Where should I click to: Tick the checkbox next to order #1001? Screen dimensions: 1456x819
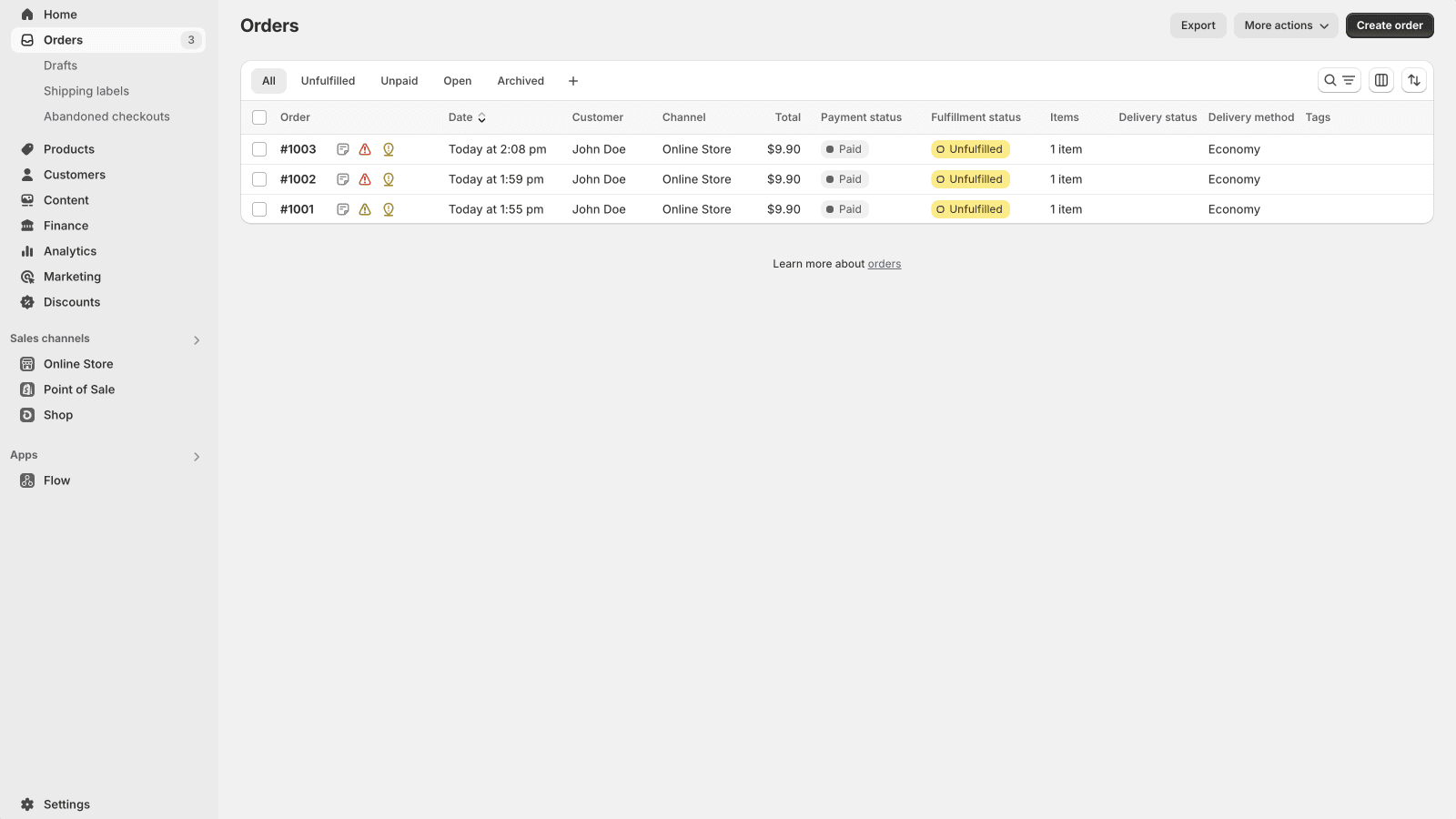click(x=259, y=209)
